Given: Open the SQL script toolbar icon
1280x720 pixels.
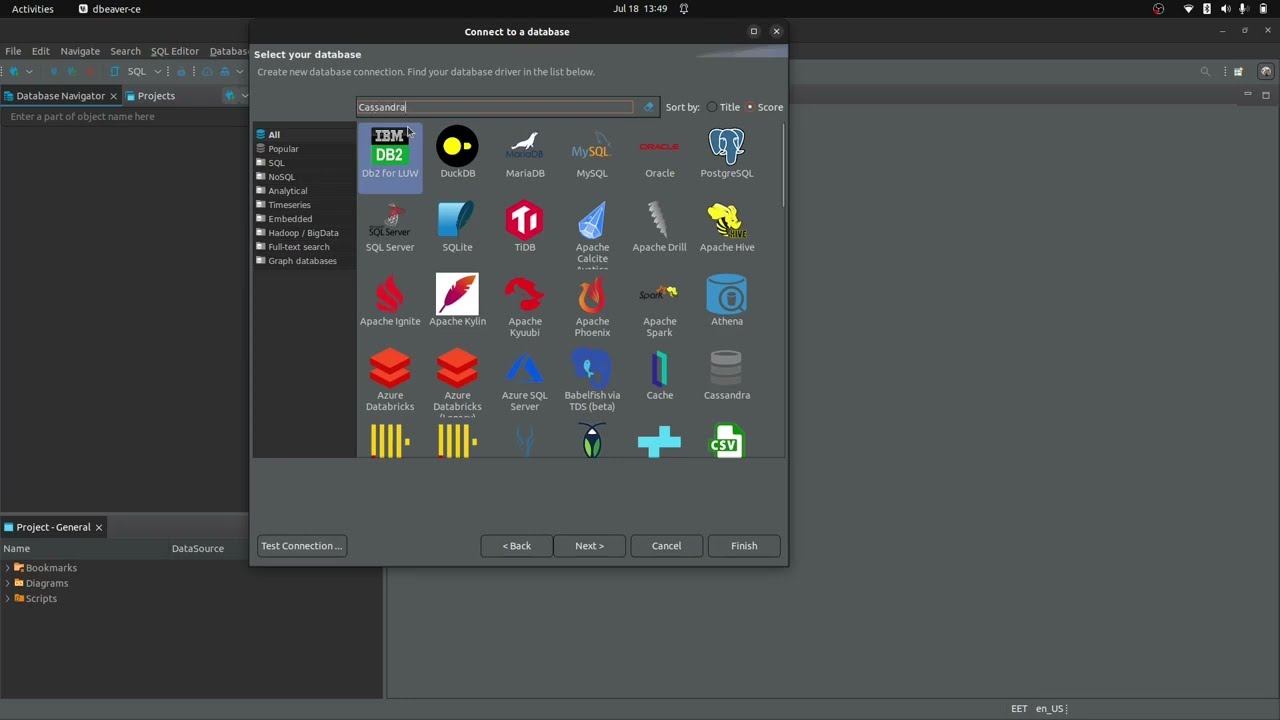Looking at the screenshot, I should pos(114,72).
